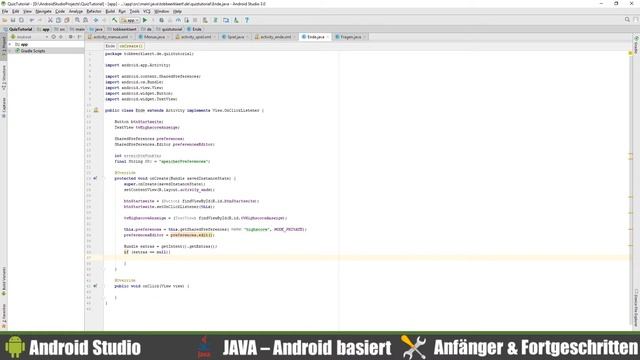Click the Replace toolbar icon
Image resolution: width=640 pixels, height=360 pixels.
click(x=85, y=20)
